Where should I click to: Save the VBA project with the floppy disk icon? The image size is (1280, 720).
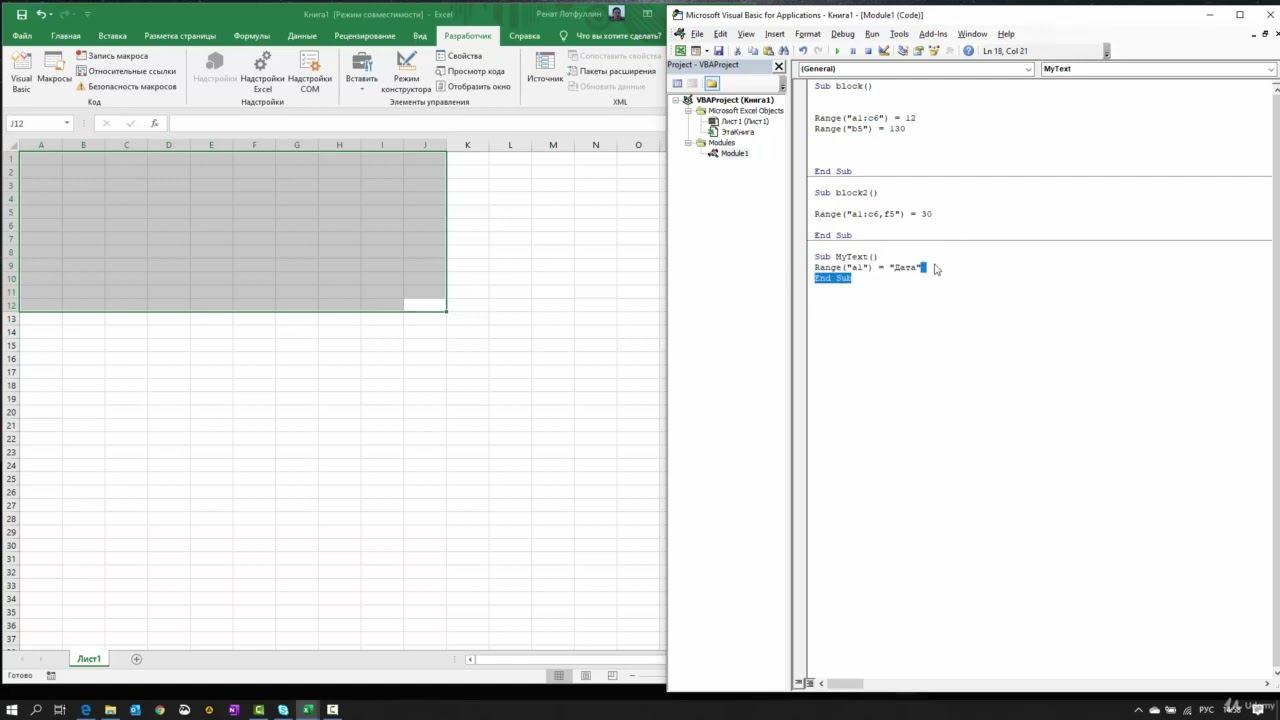718,51
